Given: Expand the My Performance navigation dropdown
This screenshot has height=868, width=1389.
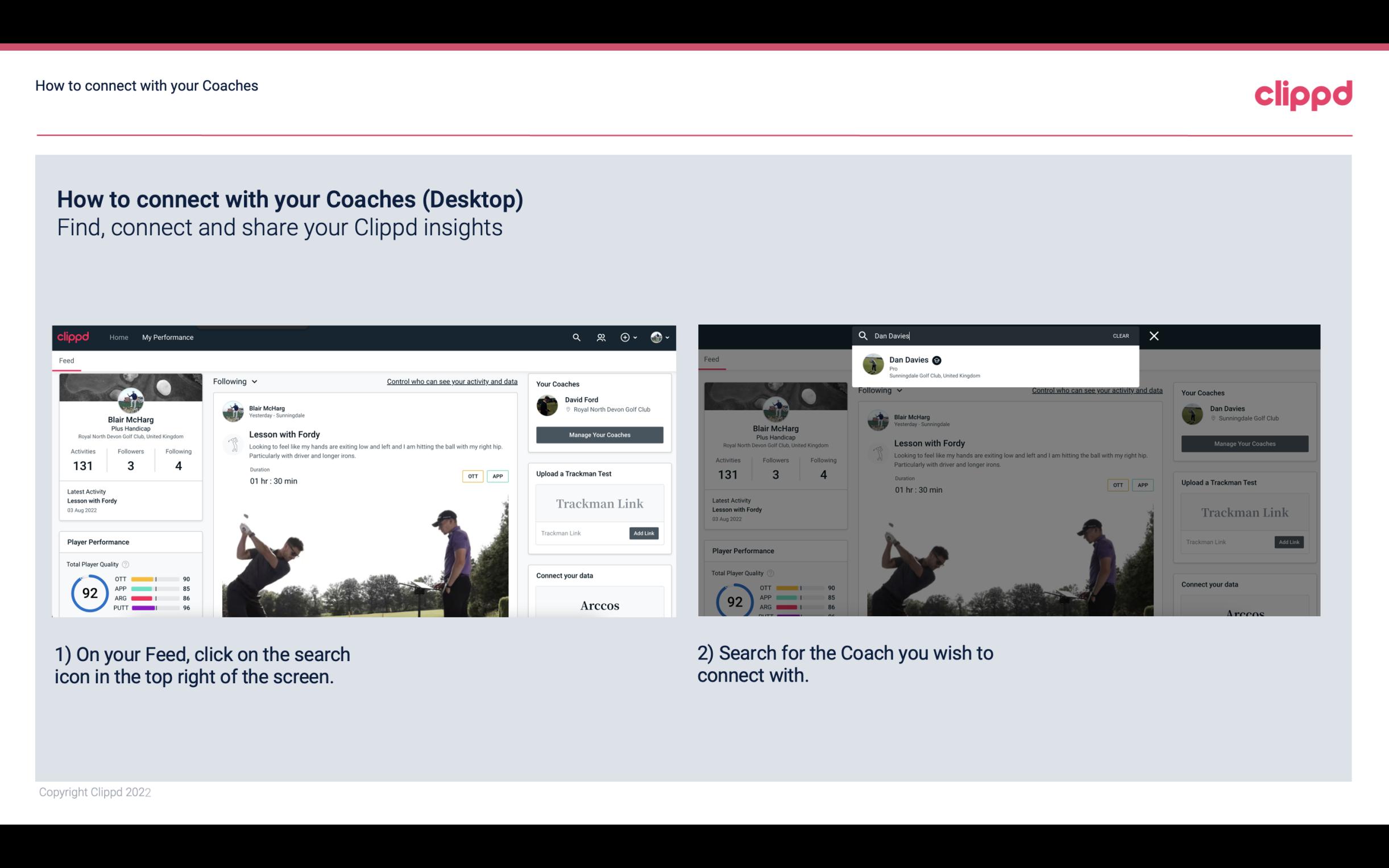Looking at the screenshot, I should [167, 337].
